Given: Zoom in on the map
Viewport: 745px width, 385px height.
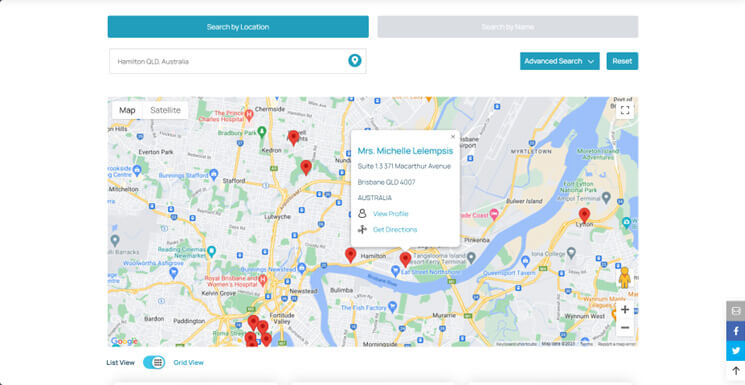Looking at the screenshot, I should coord(625,310).
